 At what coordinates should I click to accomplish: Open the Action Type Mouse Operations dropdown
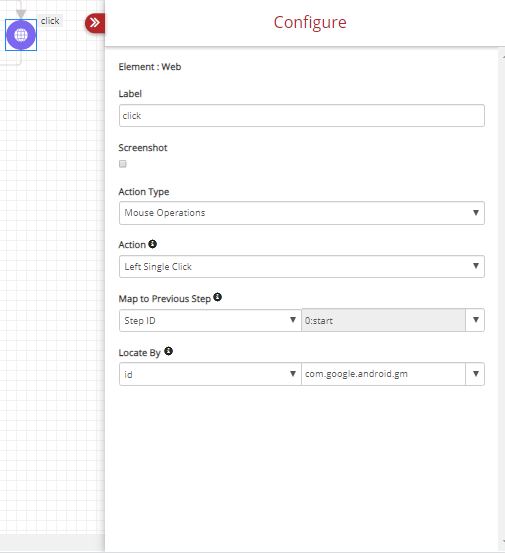[x=302, y=213]
